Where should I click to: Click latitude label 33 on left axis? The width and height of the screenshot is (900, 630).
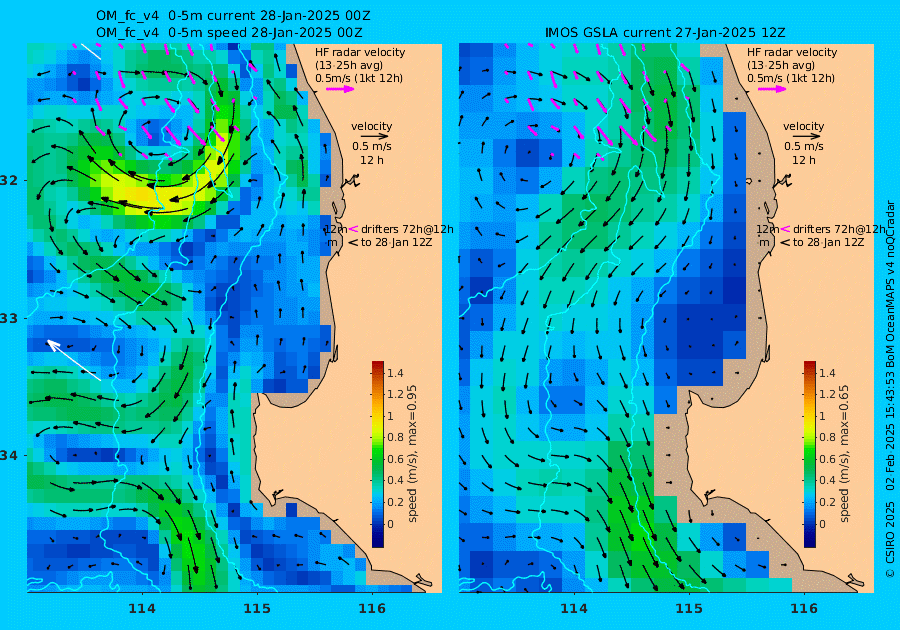click(x=9, y=318)
